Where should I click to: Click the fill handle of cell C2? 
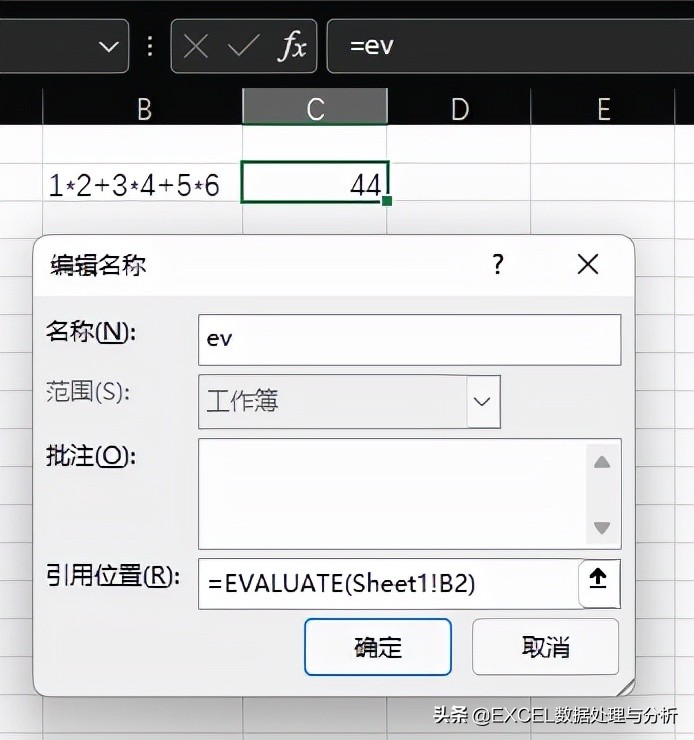coord(387,202)
